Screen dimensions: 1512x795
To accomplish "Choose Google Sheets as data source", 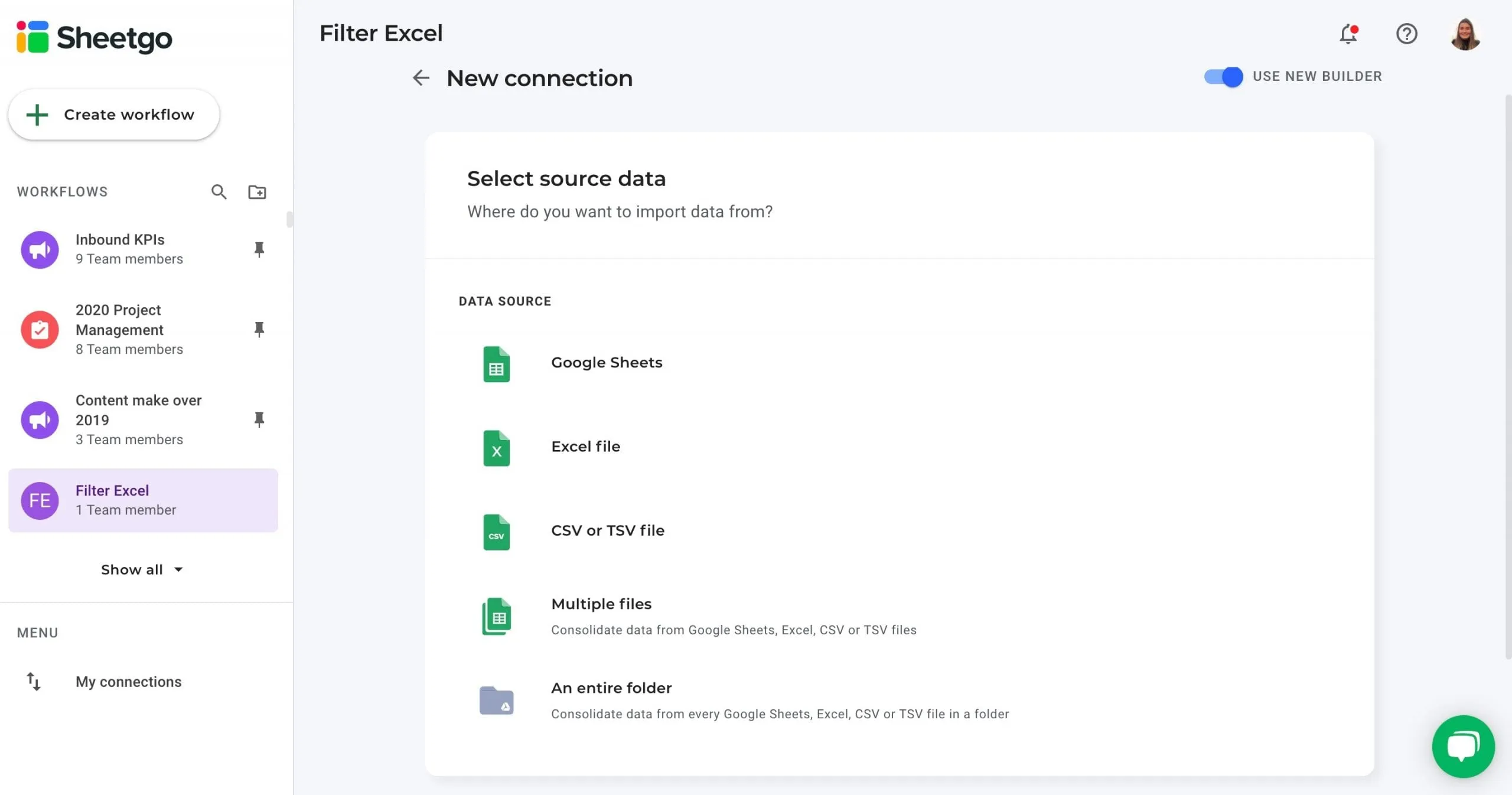I will 899,363.
